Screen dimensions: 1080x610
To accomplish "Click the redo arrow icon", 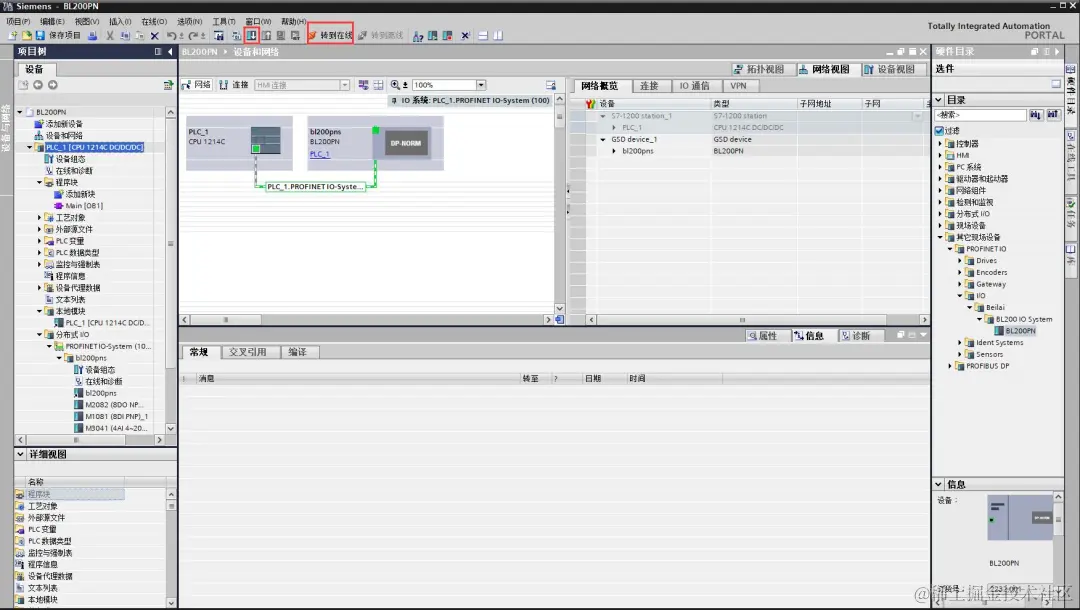I will (194, 35).
